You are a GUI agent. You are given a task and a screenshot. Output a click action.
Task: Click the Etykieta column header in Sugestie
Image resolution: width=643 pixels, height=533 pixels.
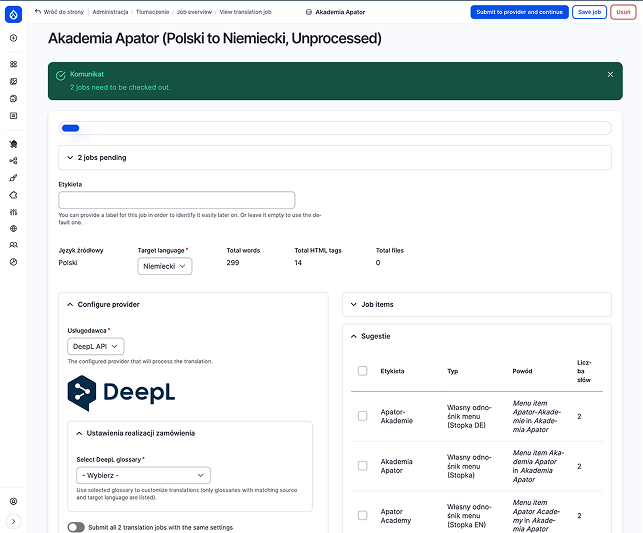pos(392,371)
